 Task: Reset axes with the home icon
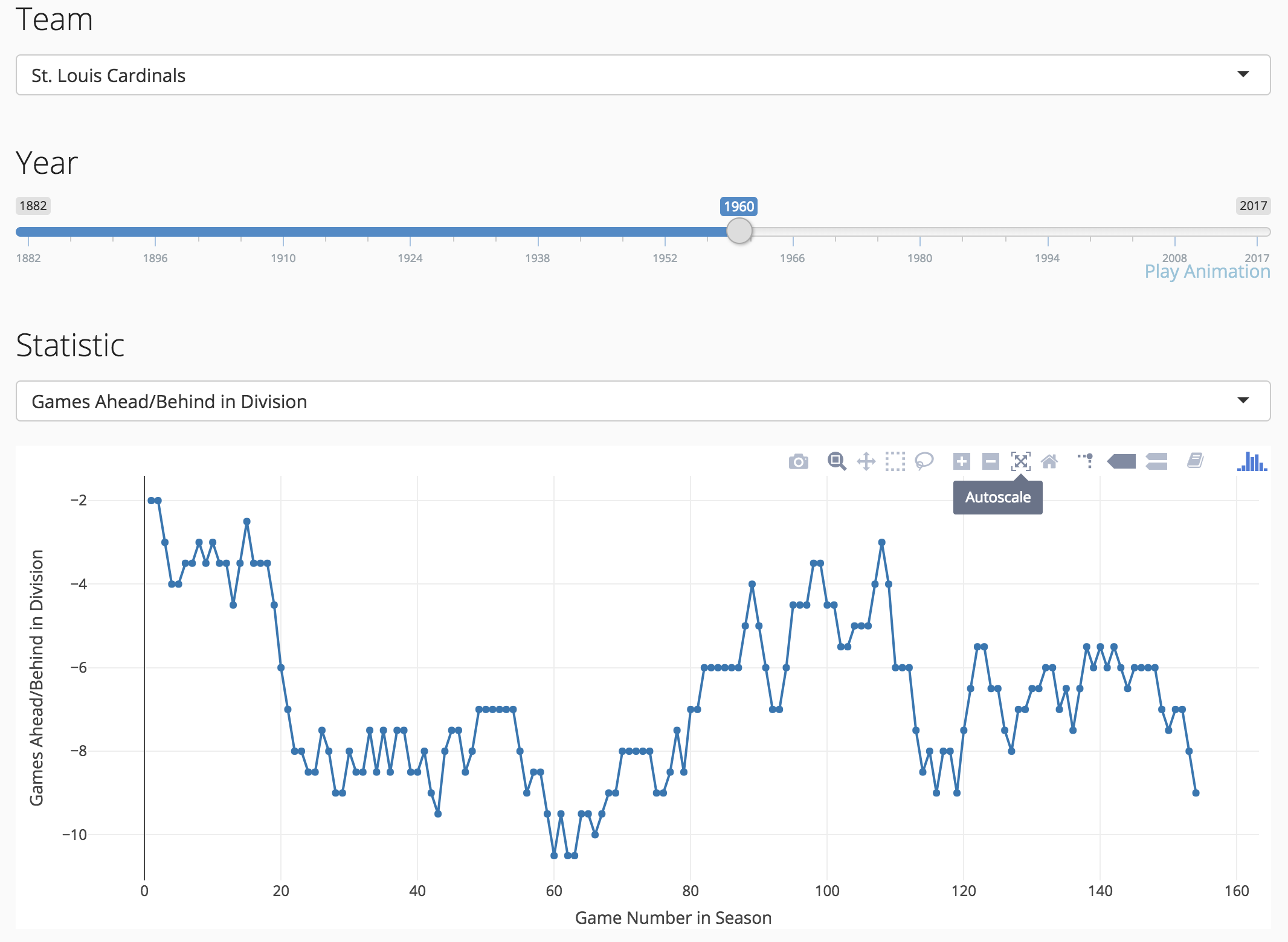1049,462
